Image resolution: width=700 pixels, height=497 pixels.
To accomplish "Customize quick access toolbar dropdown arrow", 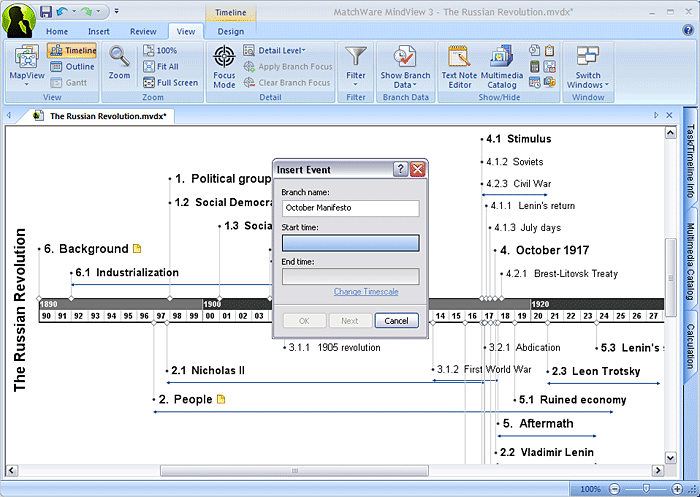I will (117, 11).
